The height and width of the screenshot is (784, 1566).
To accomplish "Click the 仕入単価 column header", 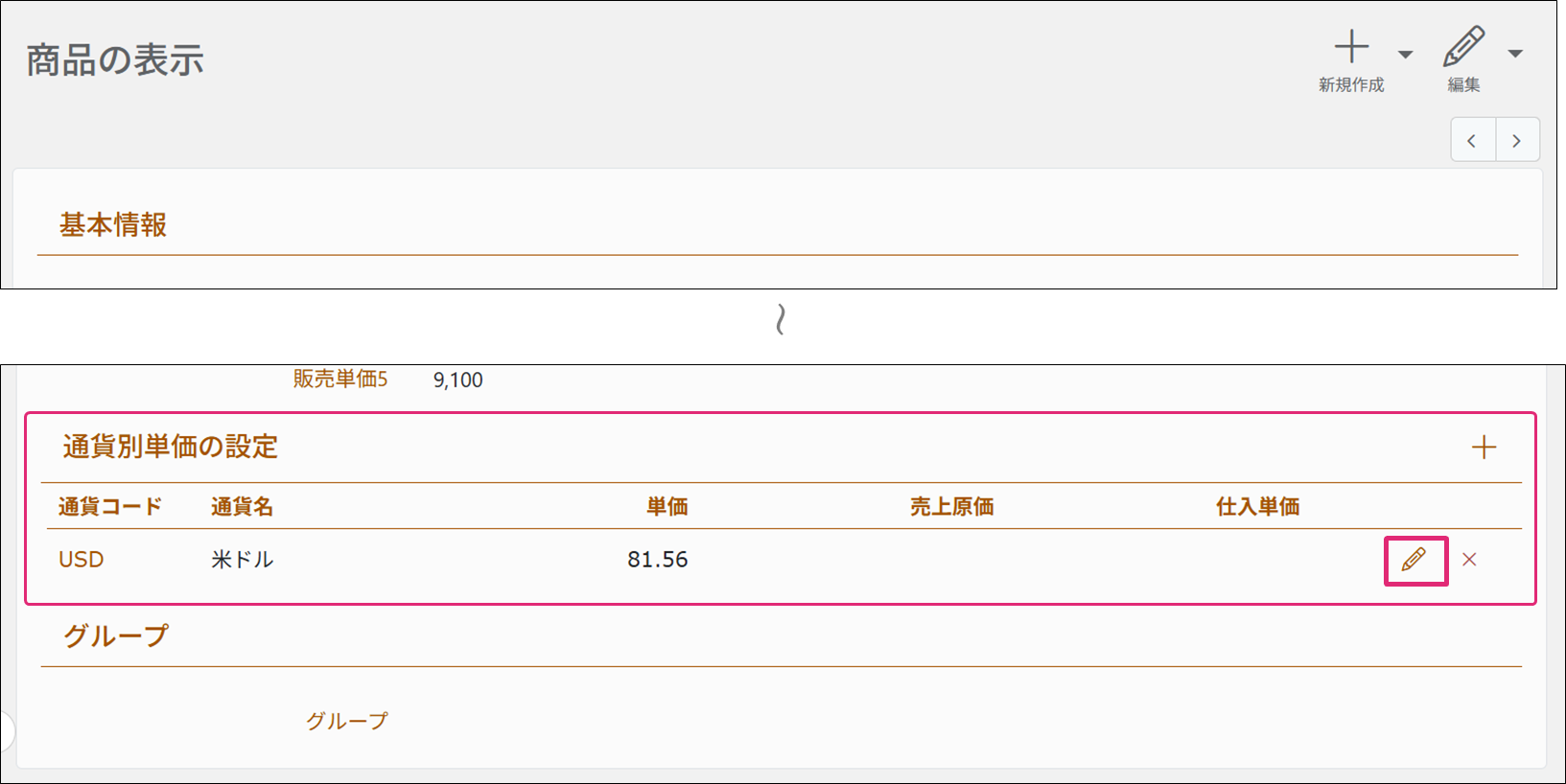I will pyautogui.click(x=1257, y=507).
